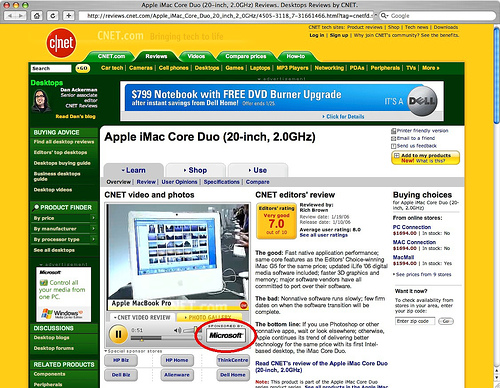This screenshot has height=388, width=500.
Task: Click the See all user ratings link
Action: [323, 235]
